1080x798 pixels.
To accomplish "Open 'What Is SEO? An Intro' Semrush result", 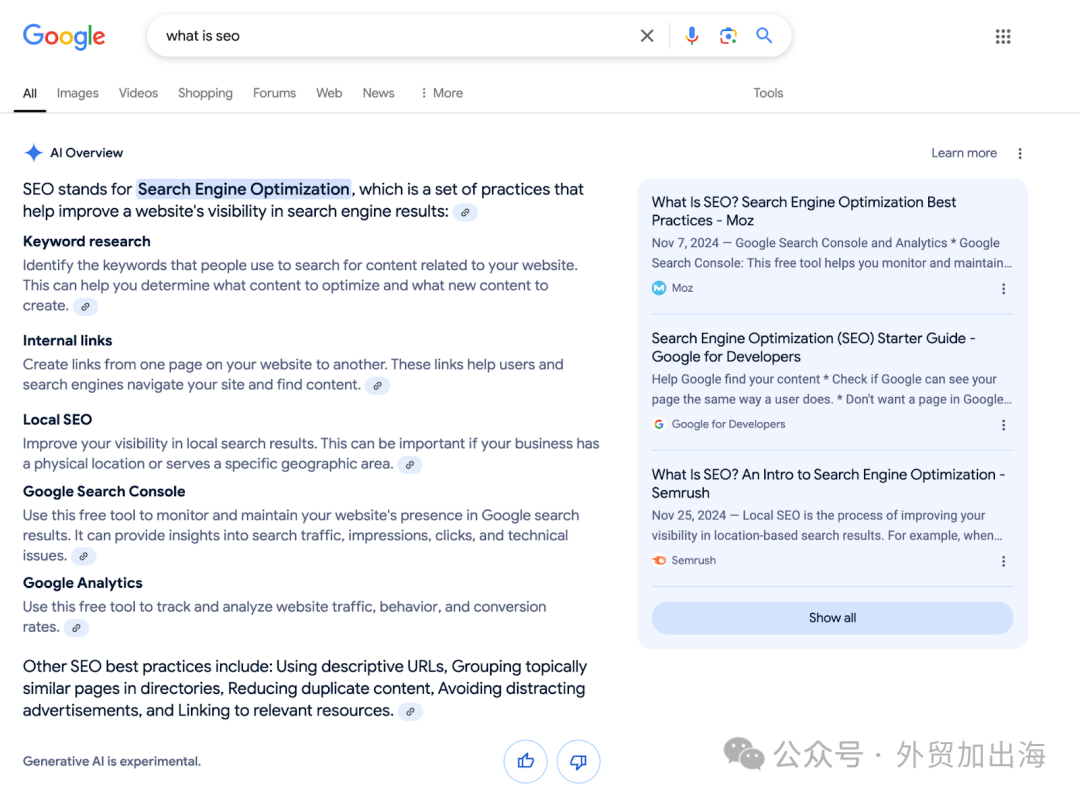I will coord(828,484).
